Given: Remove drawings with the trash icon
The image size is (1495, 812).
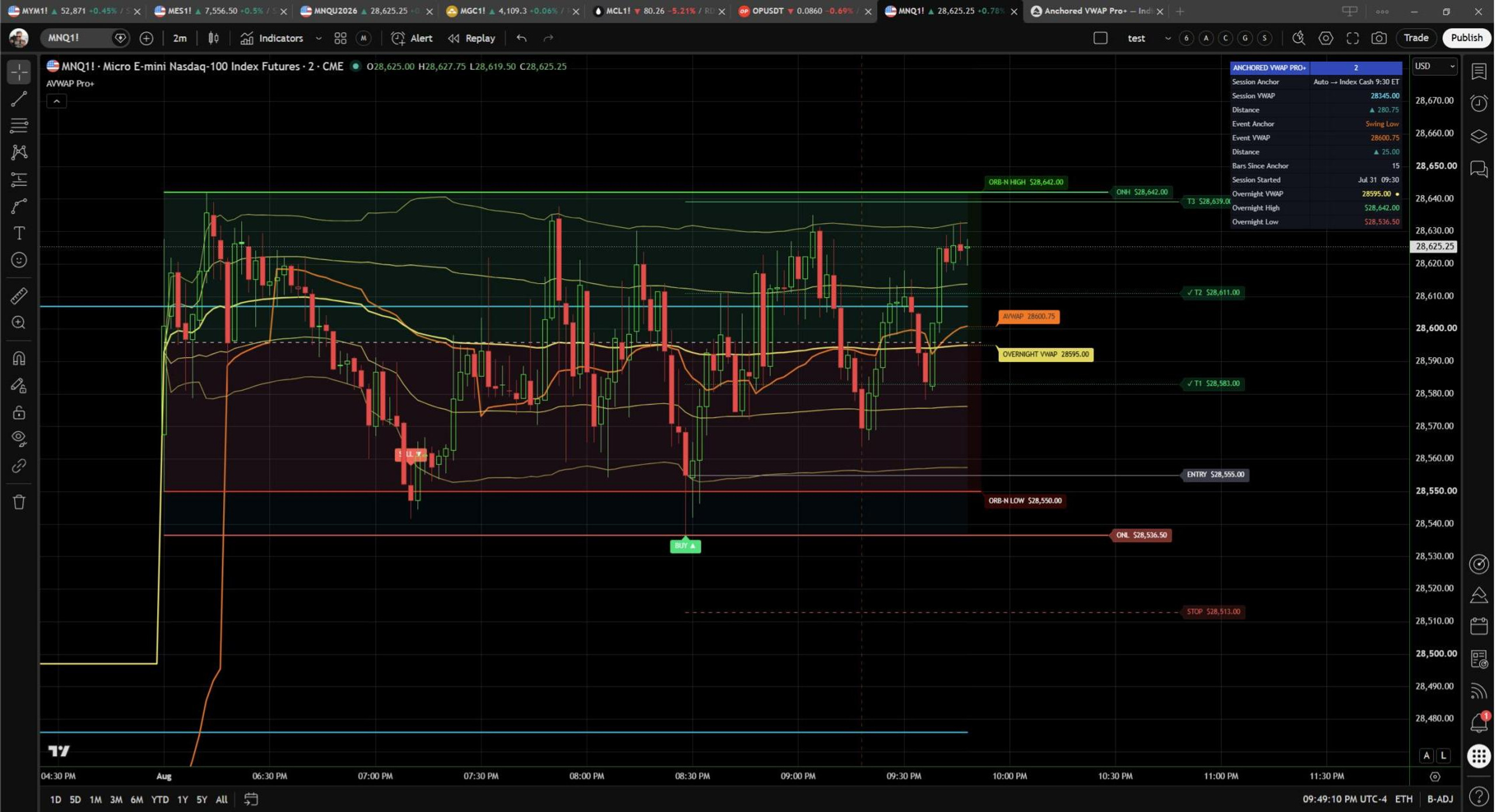Looking at the screenshot, I should pyautogui.click(x=19, y=502).
